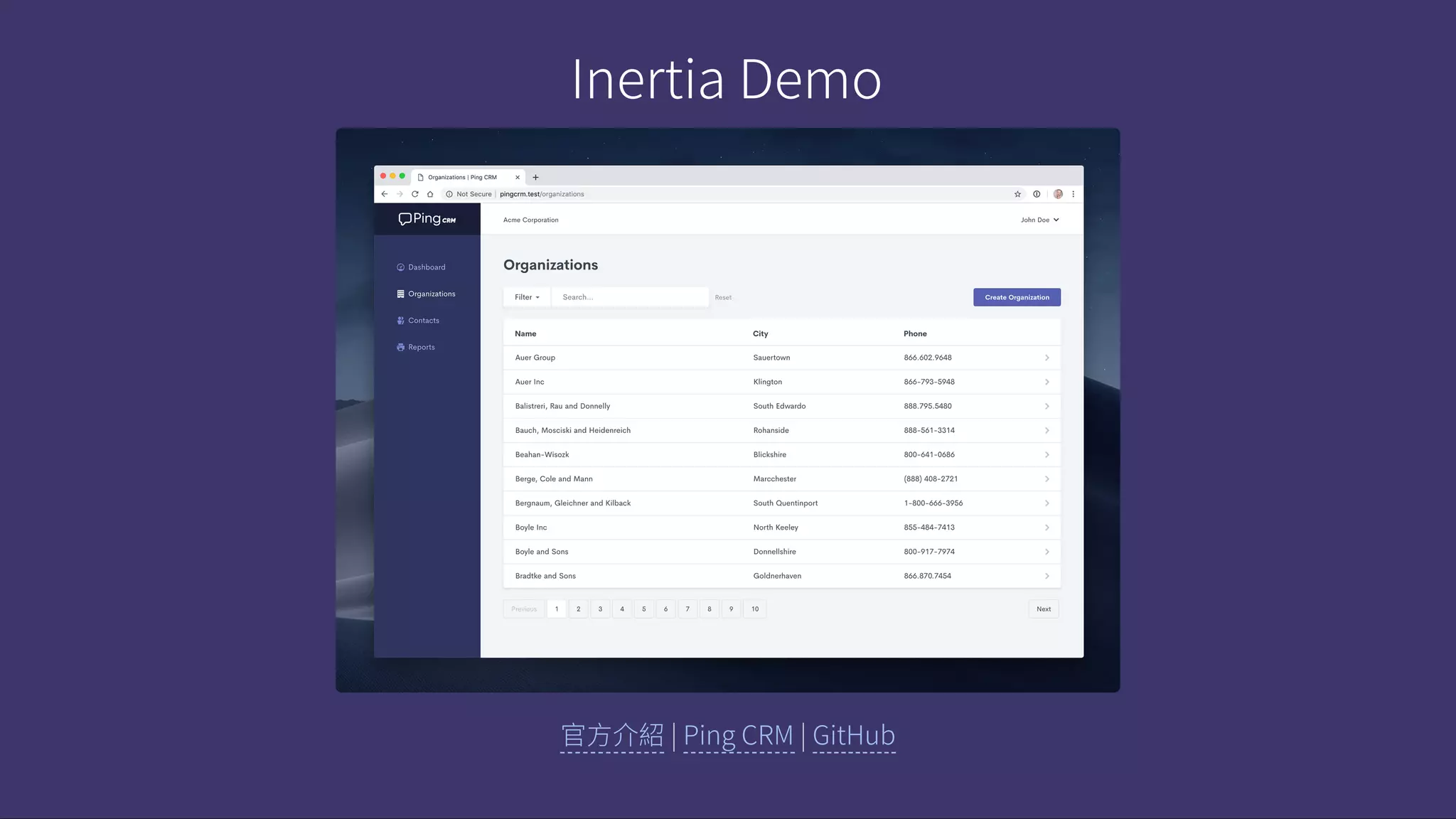The height and width of the screenshot is (819, 1456).
Task: Click the browser forward arrow
Action: (400, 194)
